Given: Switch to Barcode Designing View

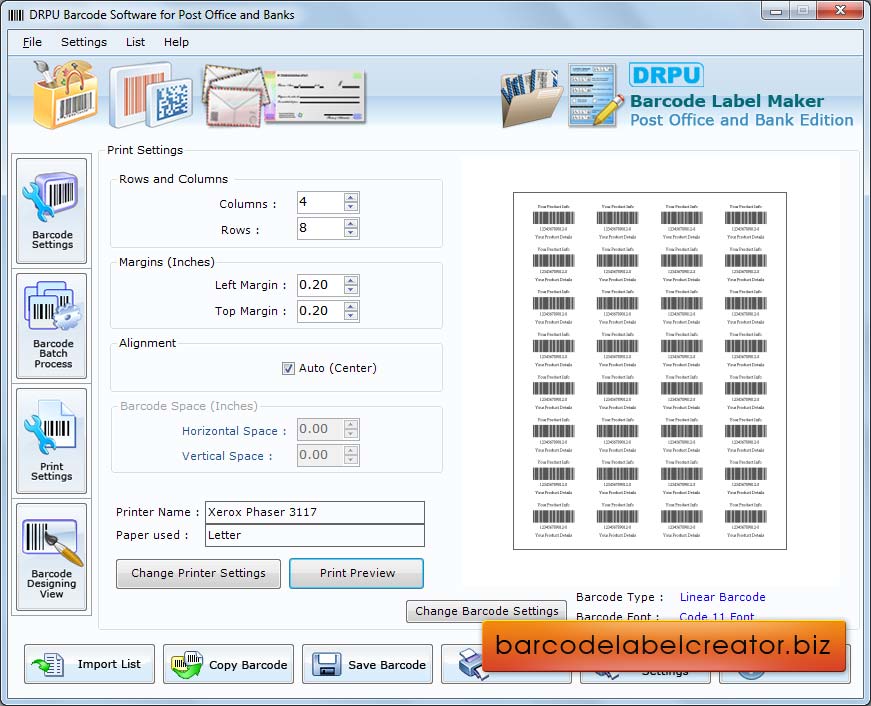Looking at the screenshot, I should pyautogui.click(x=52, y=557).
